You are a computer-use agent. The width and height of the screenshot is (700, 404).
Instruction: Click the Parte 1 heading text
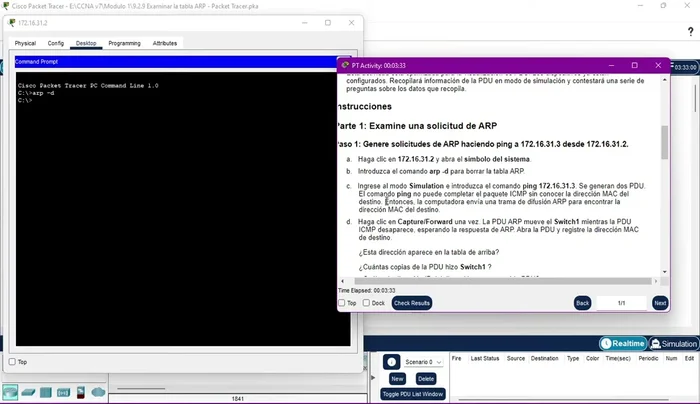[417, 126]
